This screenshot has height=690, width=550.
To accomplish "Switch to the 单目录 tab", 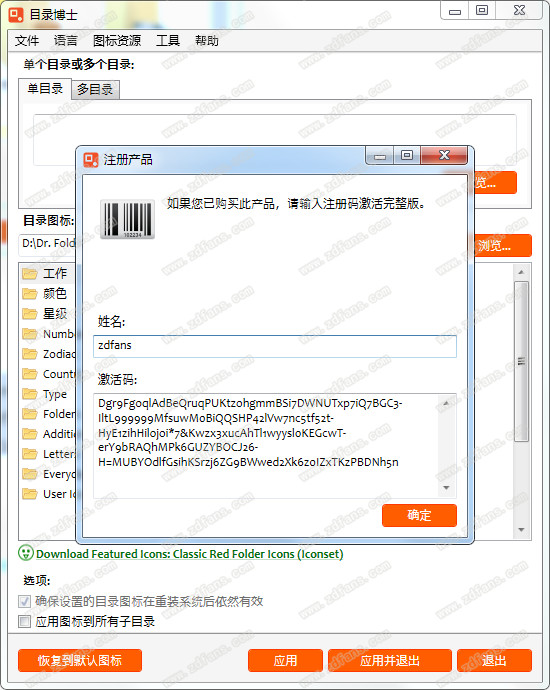I will 45,89.
